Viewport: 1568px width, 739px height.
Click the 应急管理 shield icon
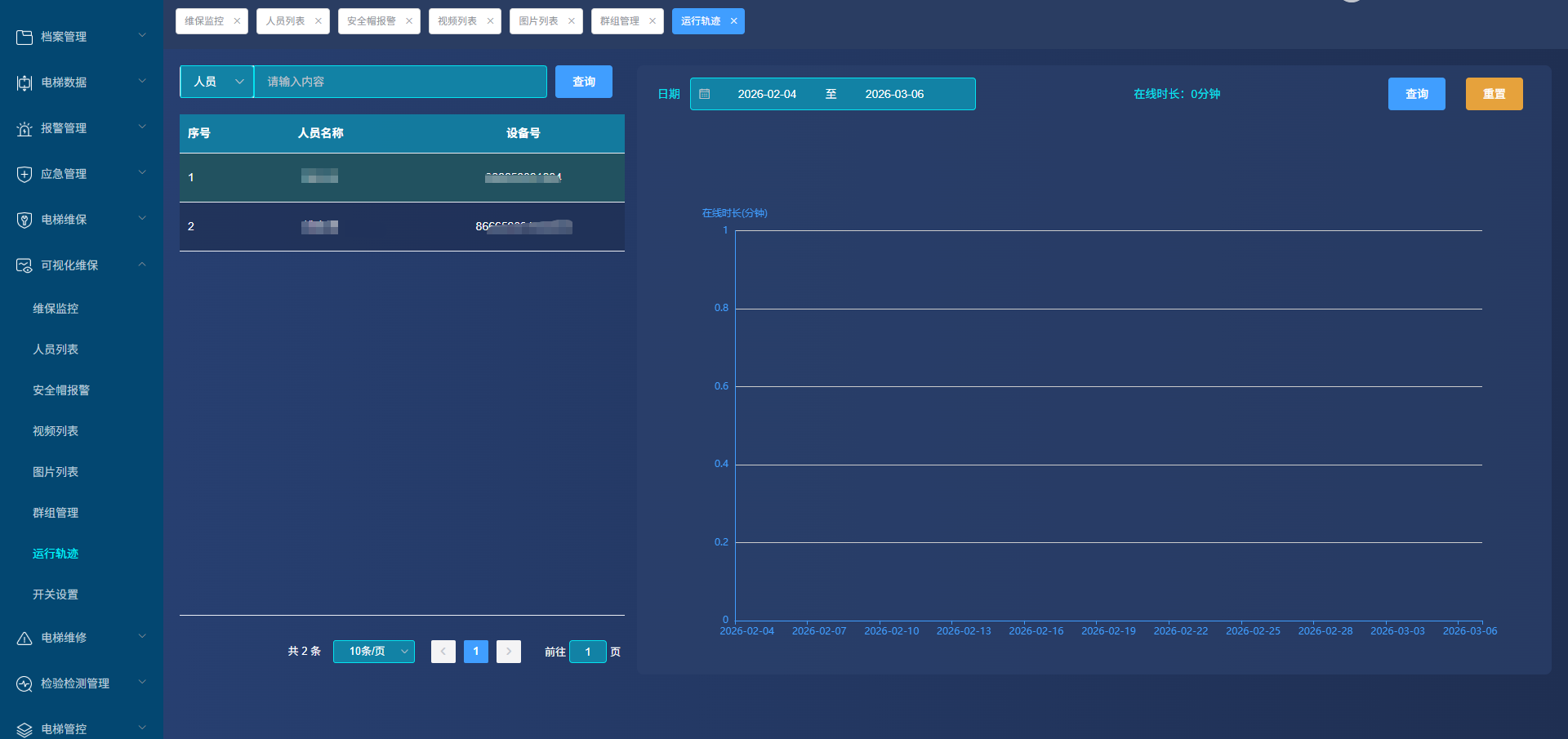[24, 174]
